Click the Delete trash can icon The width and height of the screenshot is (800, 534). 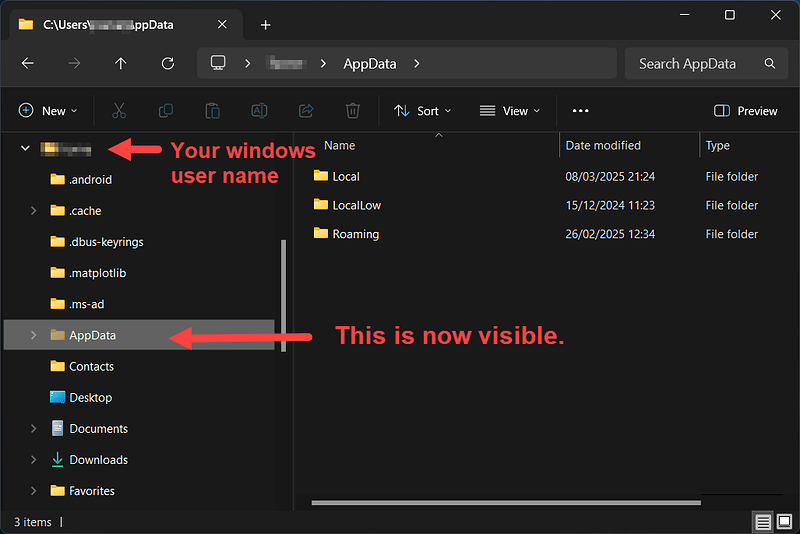(x=352, y=111)
